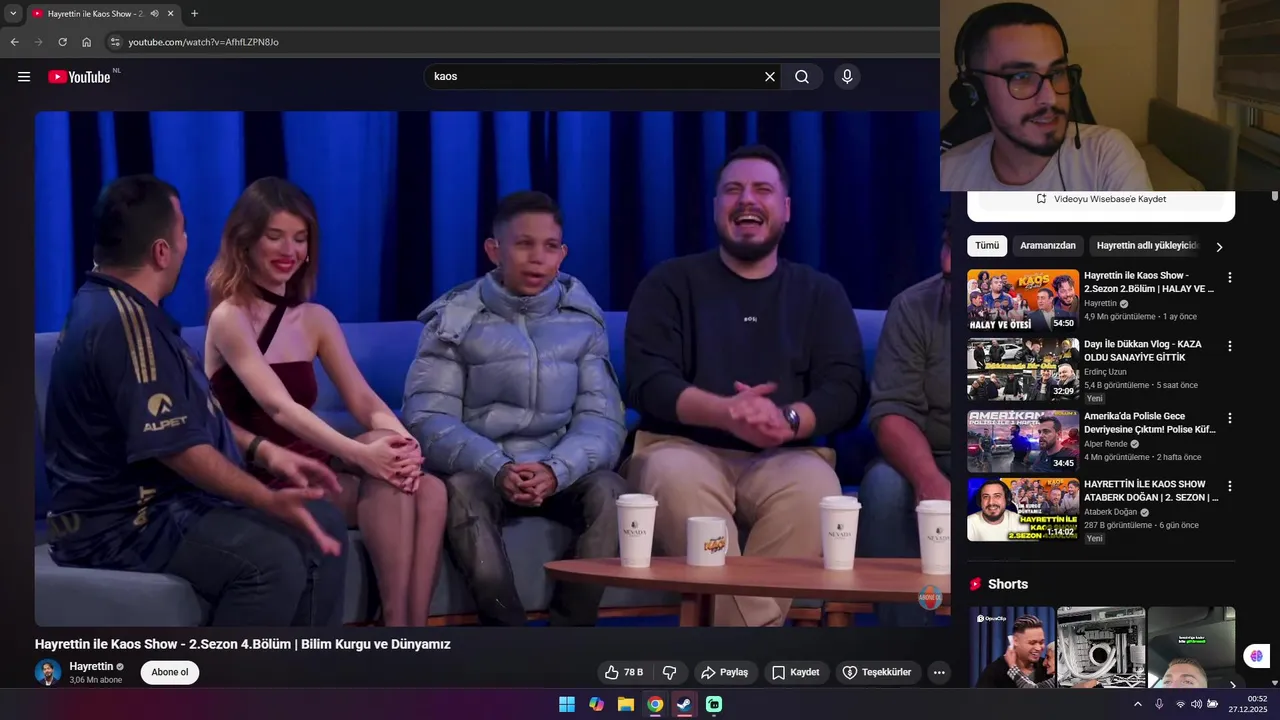Open HALAY VE ÖTESİ video thumbnail
Image resolution: width=1280 pixels, height=720 pixels.
tap(1023, 300)
